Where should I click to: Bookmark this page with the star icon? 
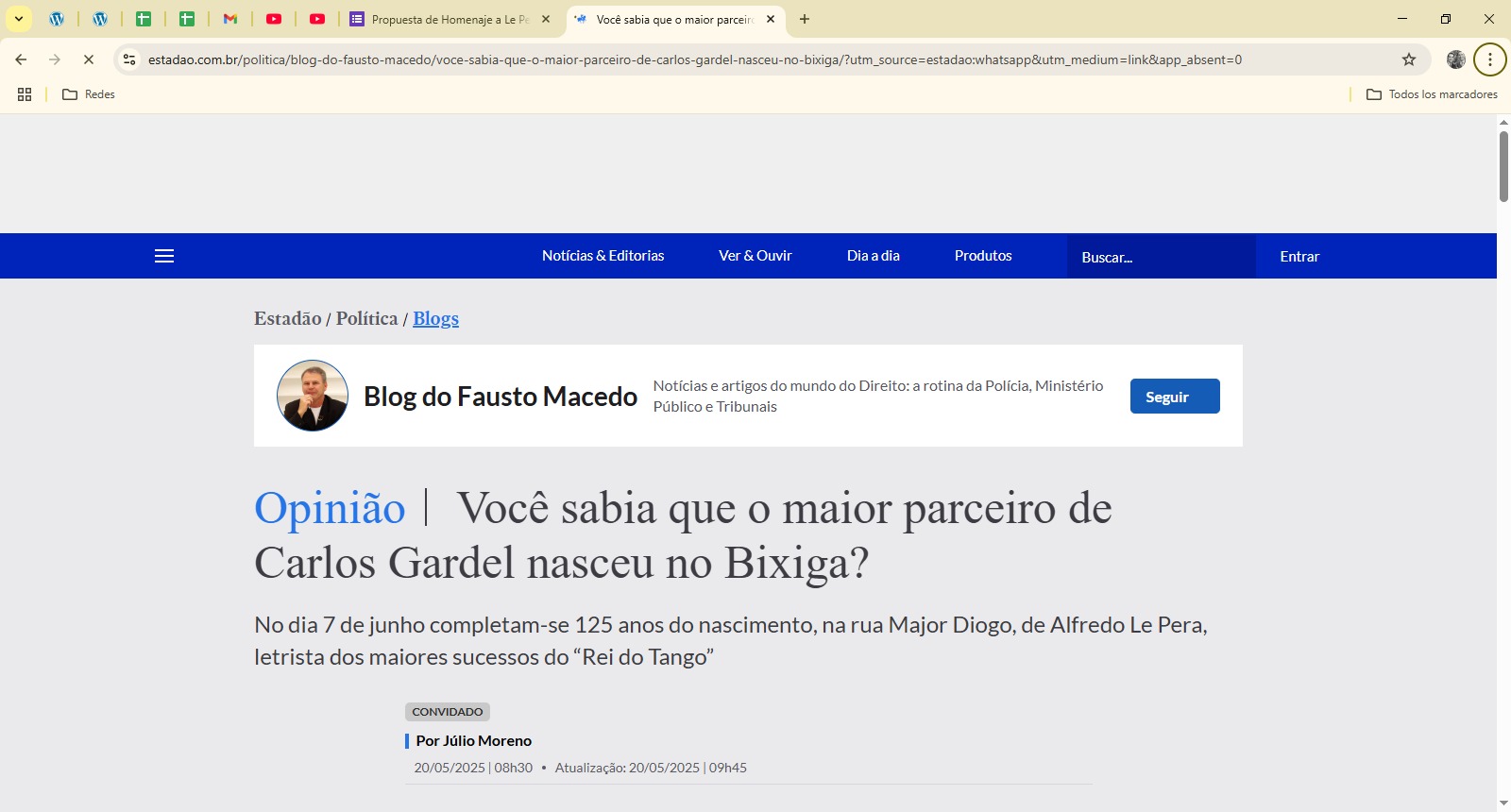click(x=1409, y=59)
